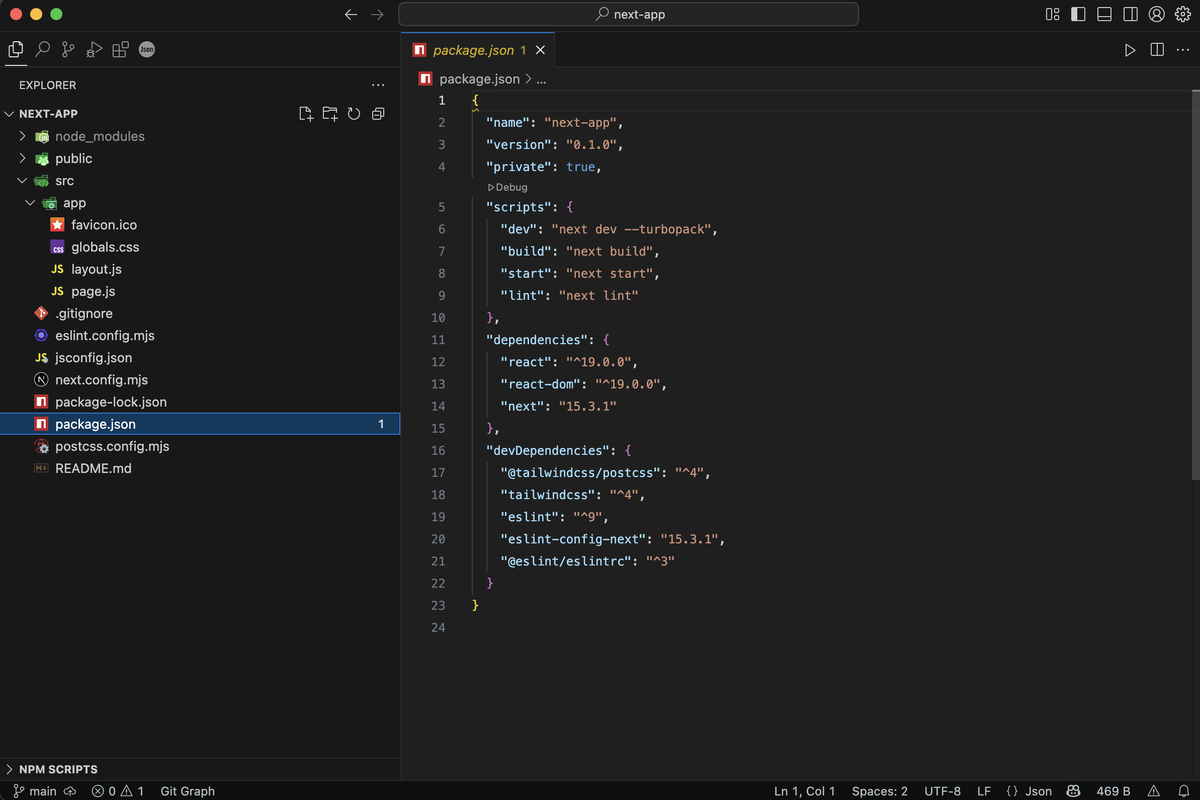Toggle the primary side bar visibility
Viewport: 1200px width, 800px height.
pos(1078,14)
